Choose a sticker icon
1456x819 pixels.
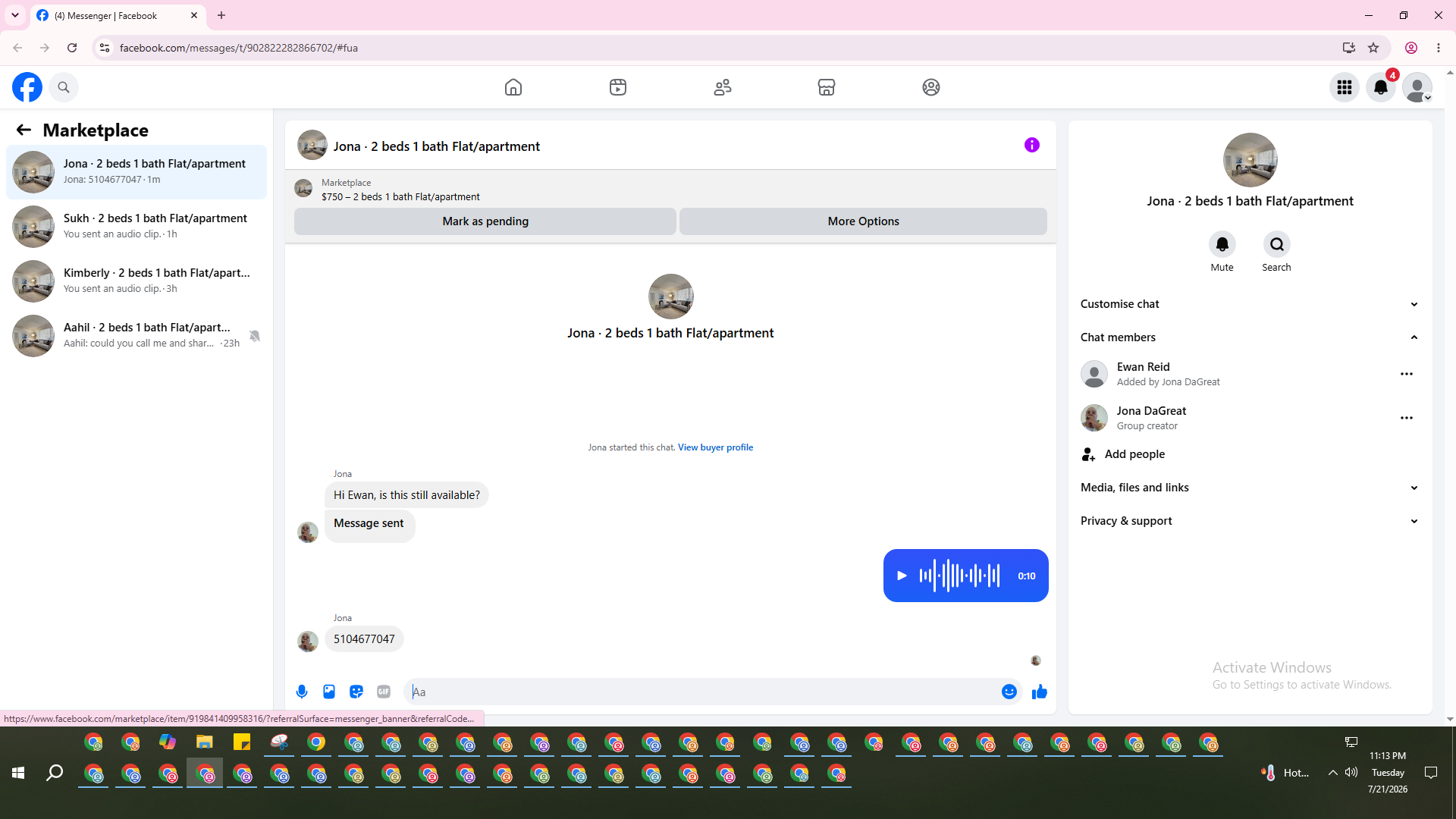356,692
